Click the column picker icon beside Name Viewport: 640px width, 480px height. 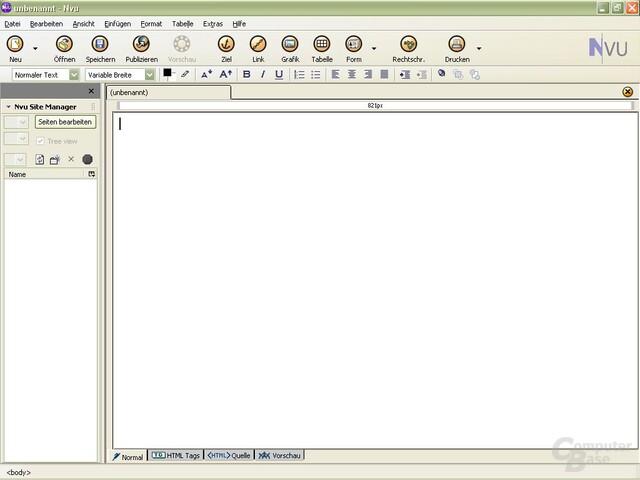(92, 174)
